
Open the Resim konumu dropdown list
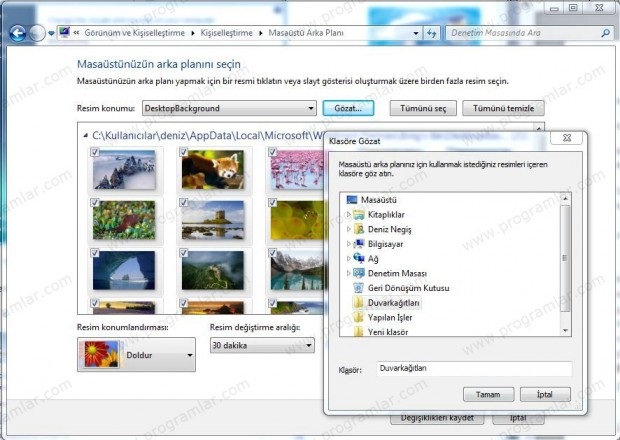coord(310,107)
